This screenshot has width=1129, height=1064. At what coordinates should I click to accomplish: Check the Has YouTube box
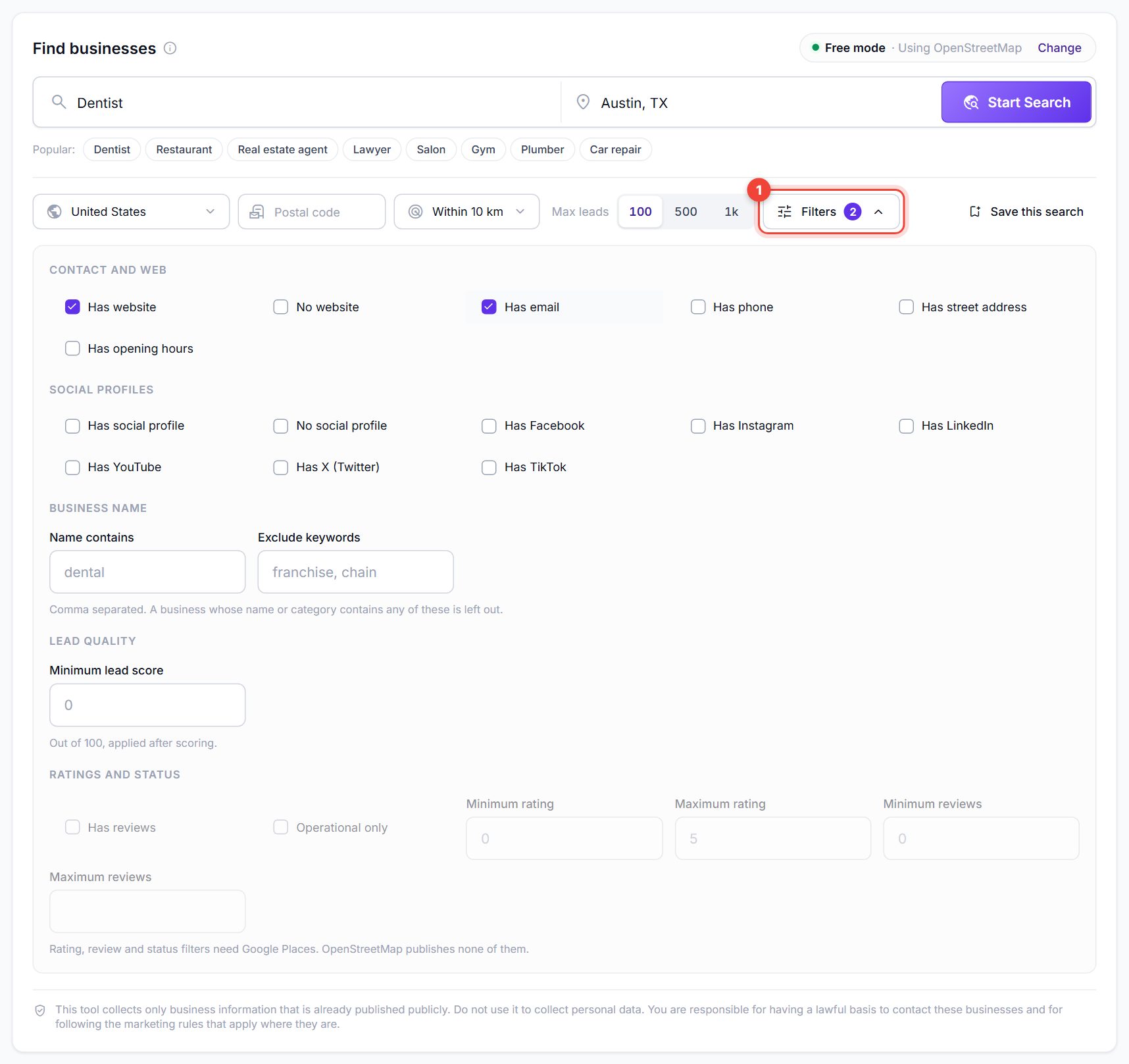click(72, 467)
